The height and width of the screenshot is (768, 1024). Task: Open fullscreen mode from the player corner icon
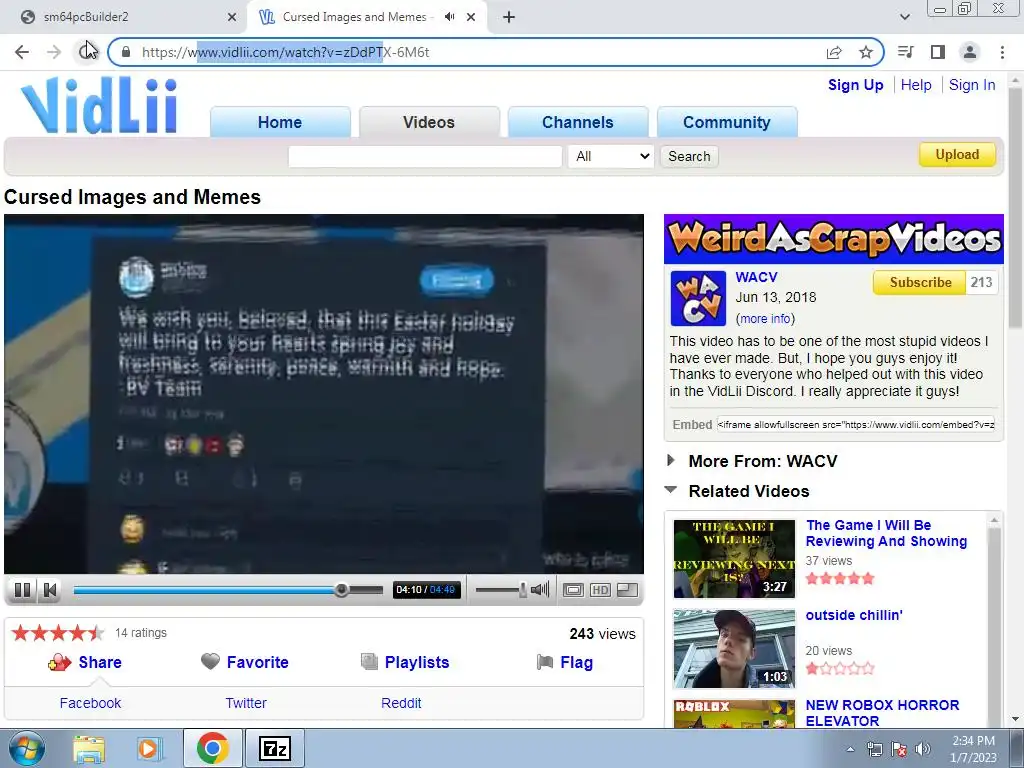pos(627,590)
